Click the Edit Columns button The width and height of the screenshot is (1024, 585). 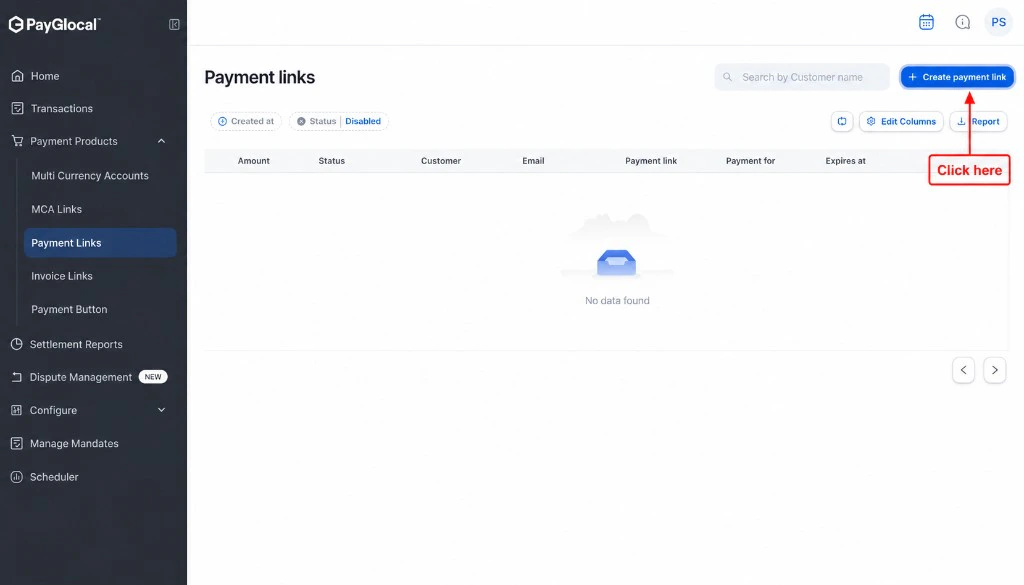901,121
